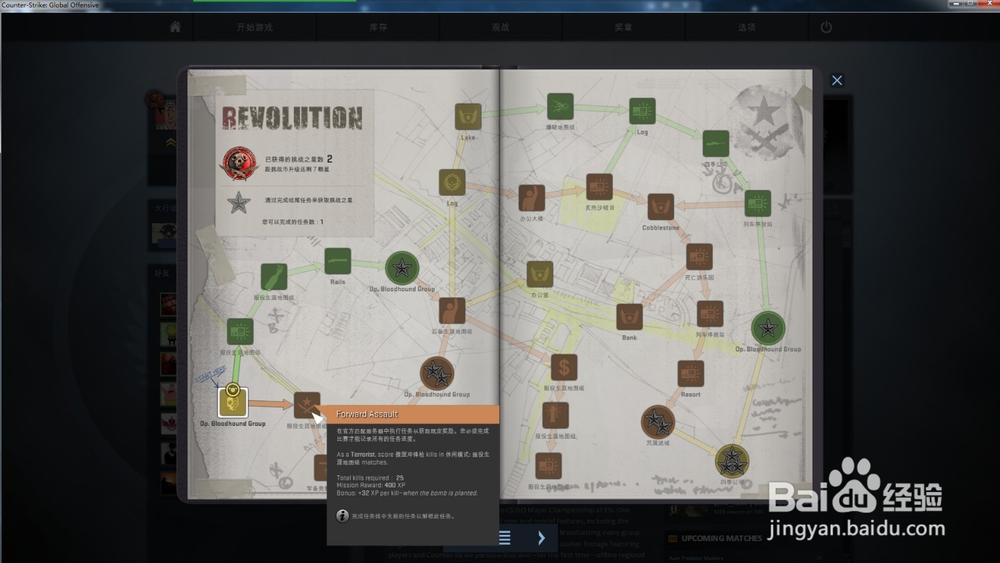The height and width of the screenshot is (563, 1000).
Task: Select the brown 列车停放站 mission node
Action: [710, 314]
